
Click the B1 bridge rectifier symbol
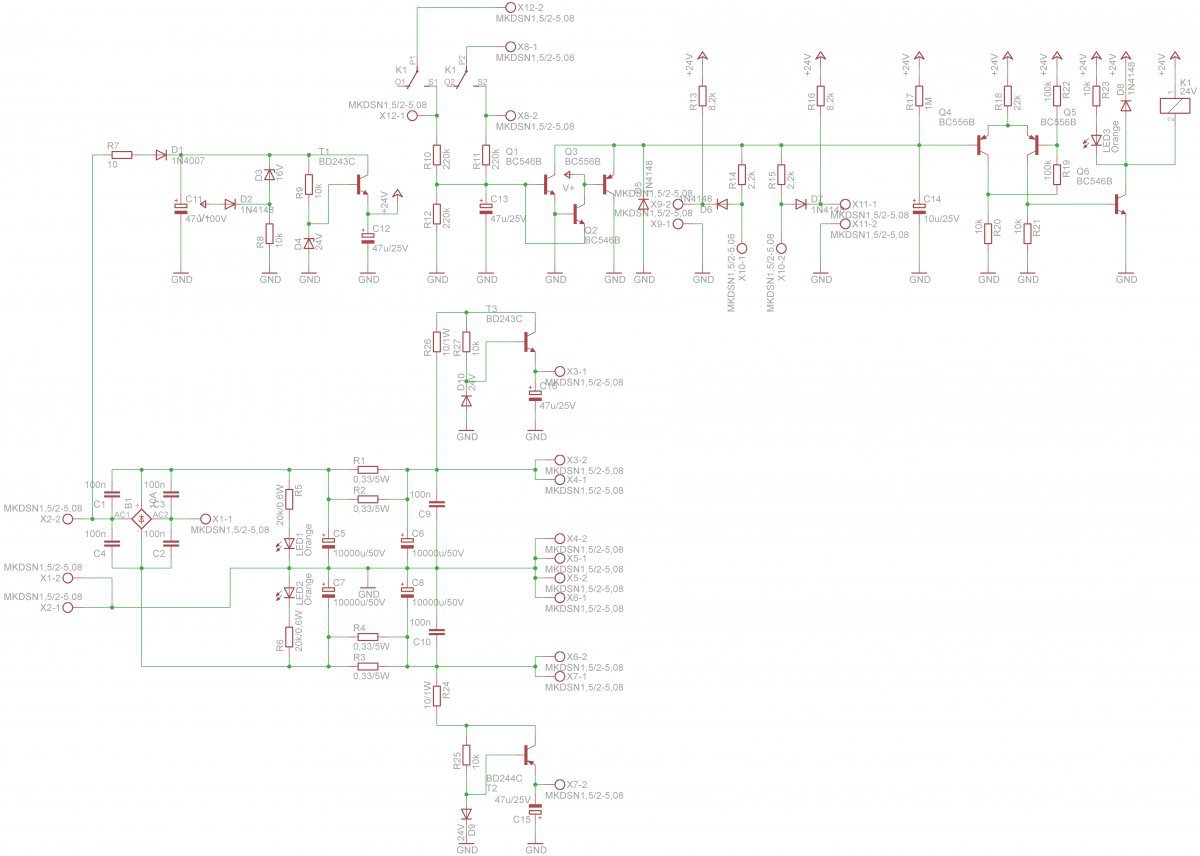pos(141,519)
